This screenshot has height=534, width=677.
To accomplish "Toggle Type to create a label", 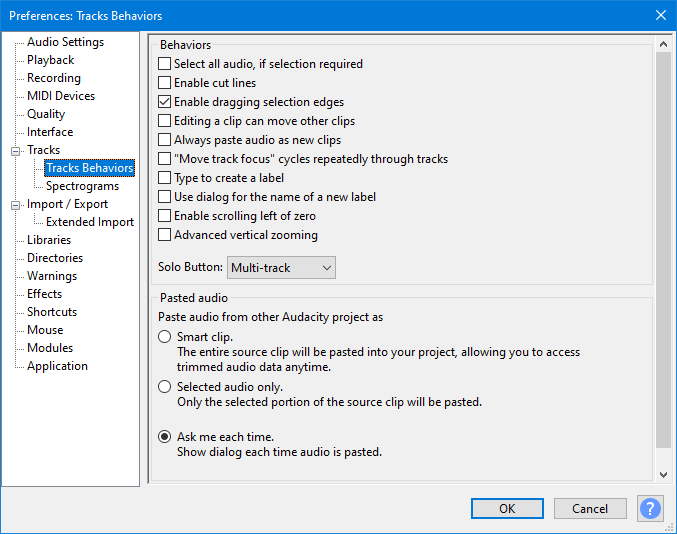I will tap(165, 177).
